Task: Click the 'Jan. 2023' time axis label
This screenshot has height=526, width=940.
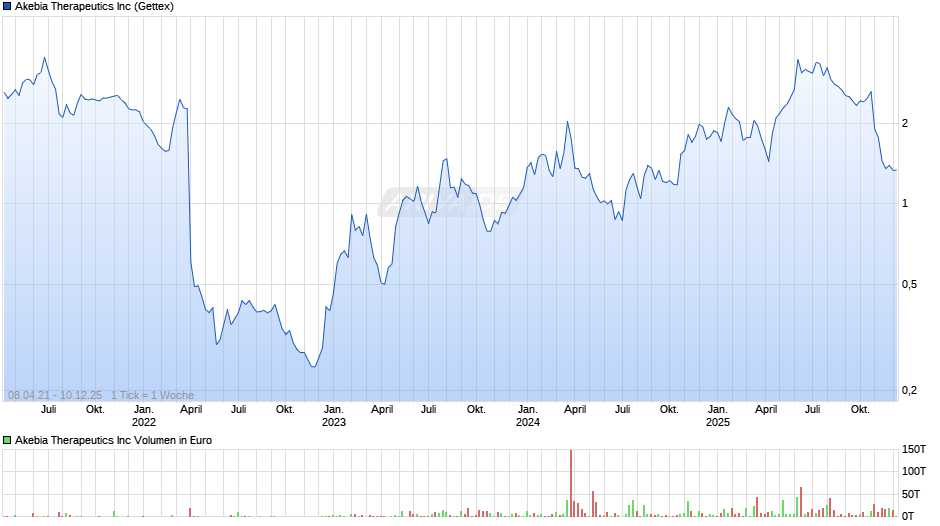Action: coord(333,416)
